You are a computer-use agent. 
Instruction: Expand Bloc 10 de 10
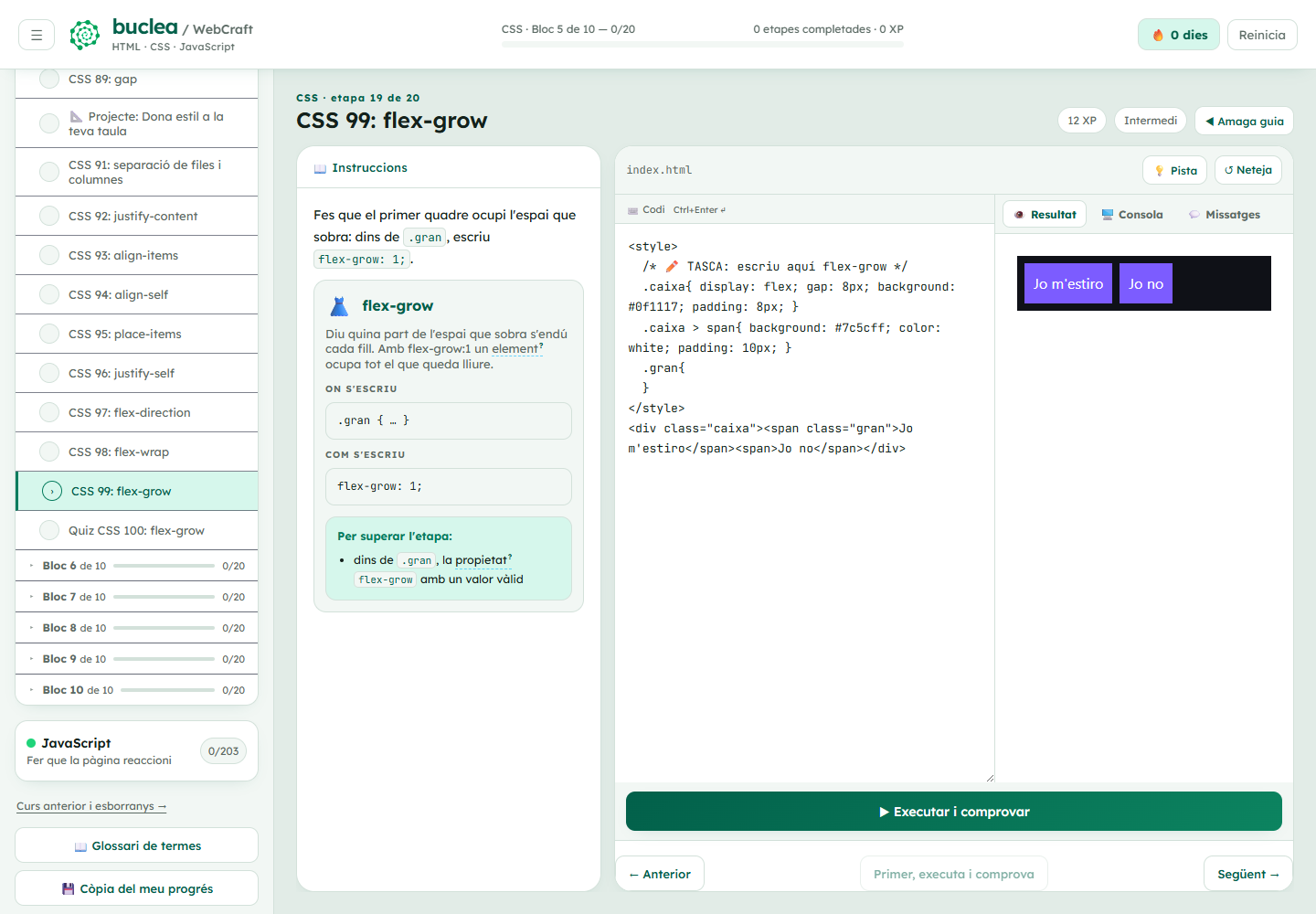tap(137, 690)
